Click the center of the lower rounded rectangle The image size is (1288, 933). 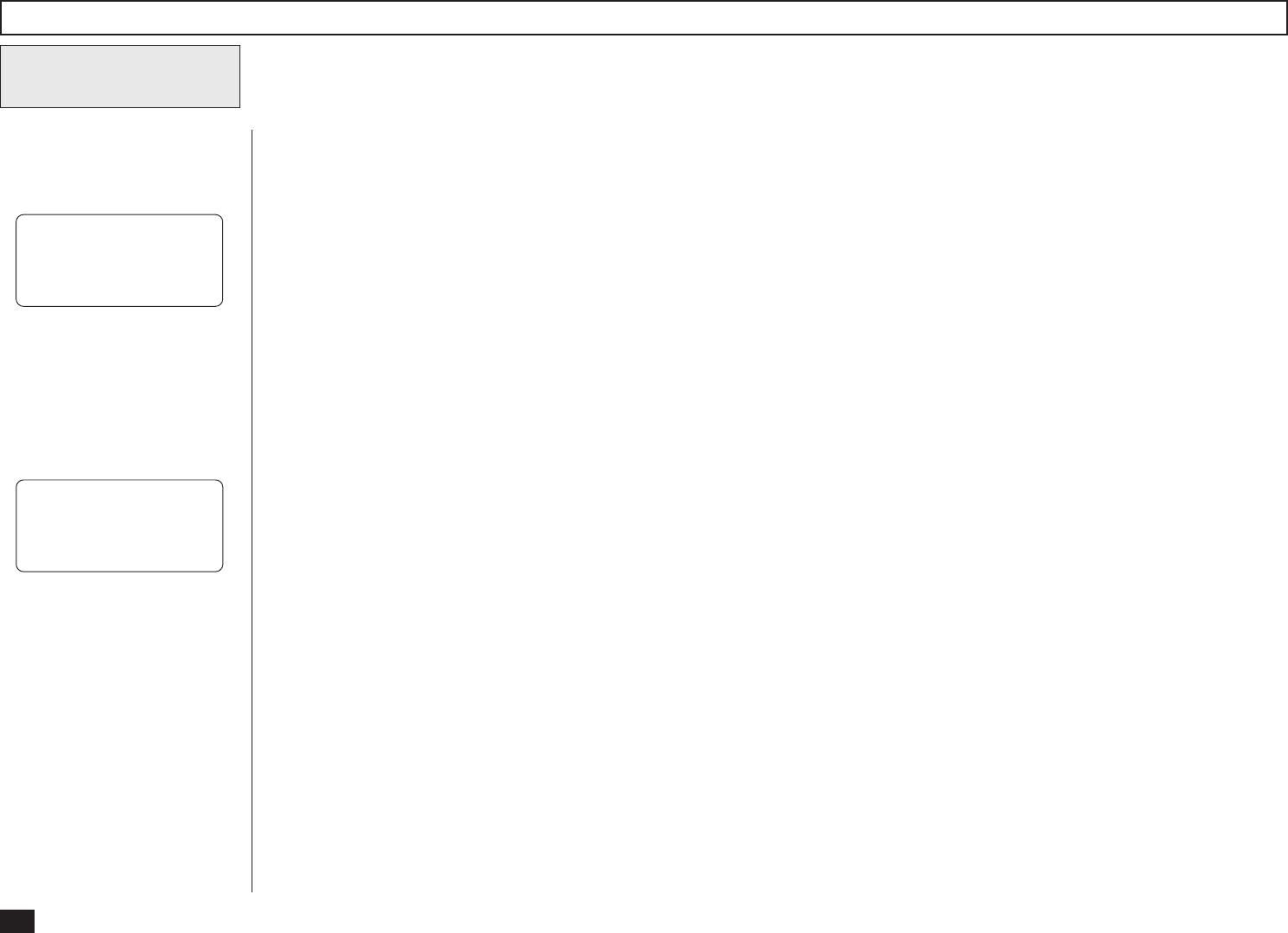[x=119, y=526]
